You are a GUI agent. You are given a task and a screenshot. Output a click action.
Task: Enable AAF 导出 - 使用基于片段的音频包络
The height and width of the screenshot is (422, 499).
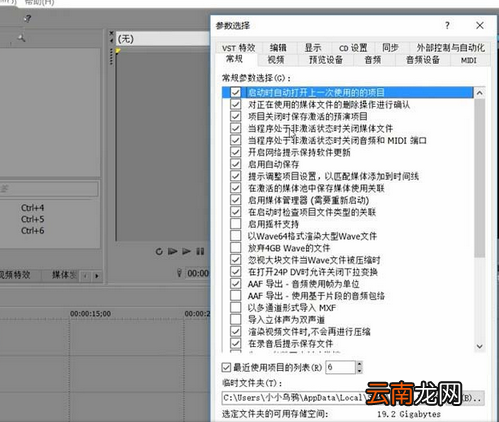pyautogui.click(x=235, y=296)
